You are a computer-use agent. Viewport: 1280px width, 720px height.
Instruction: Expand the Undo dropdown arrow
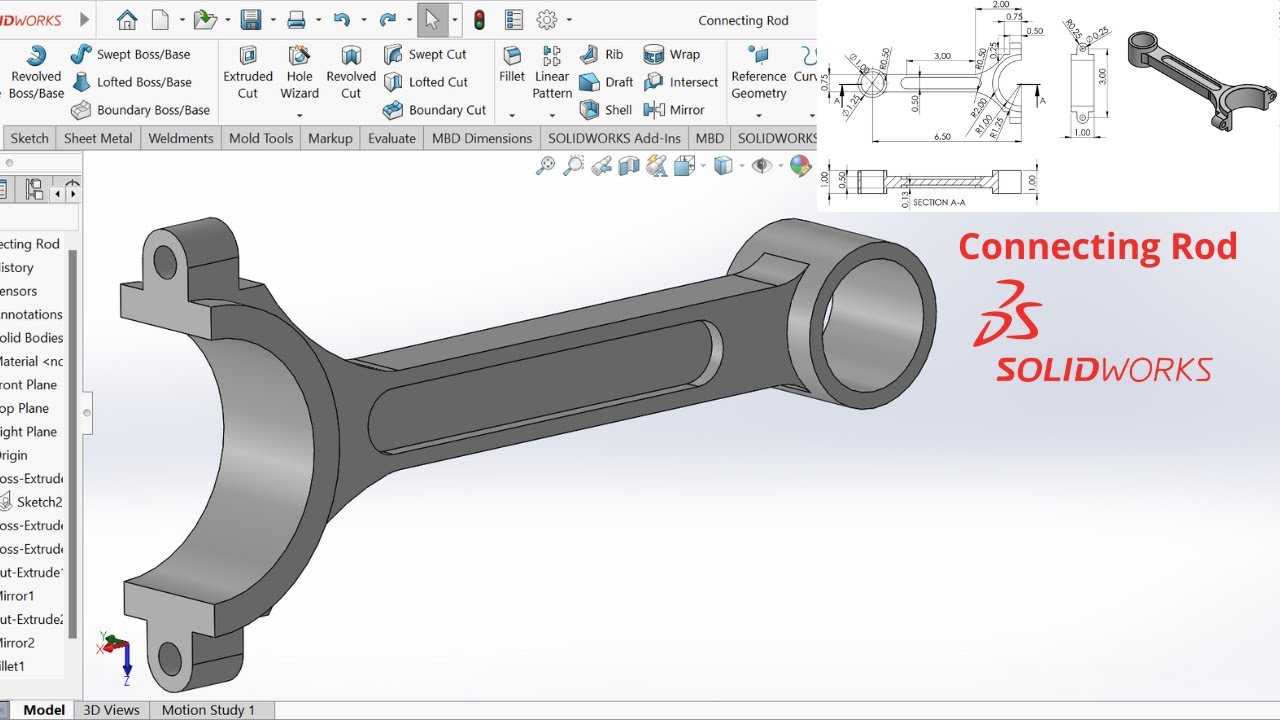(x=364, y=20)
